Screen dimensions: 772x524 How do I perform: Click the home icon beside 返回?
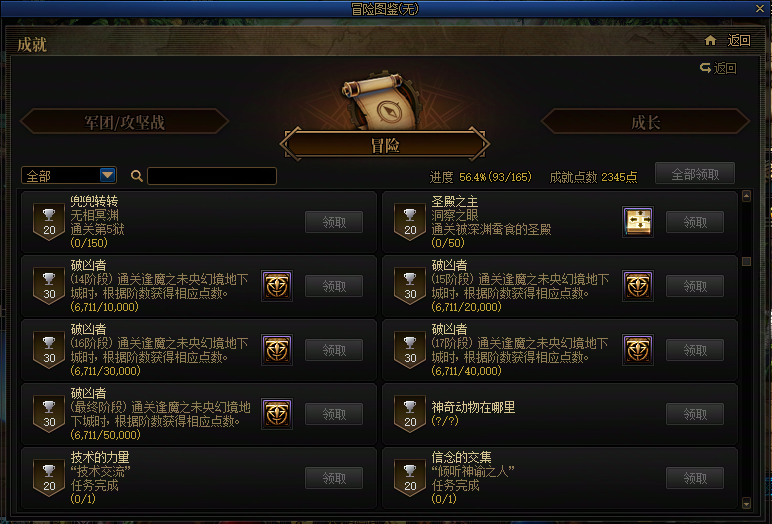click(710, 40)
